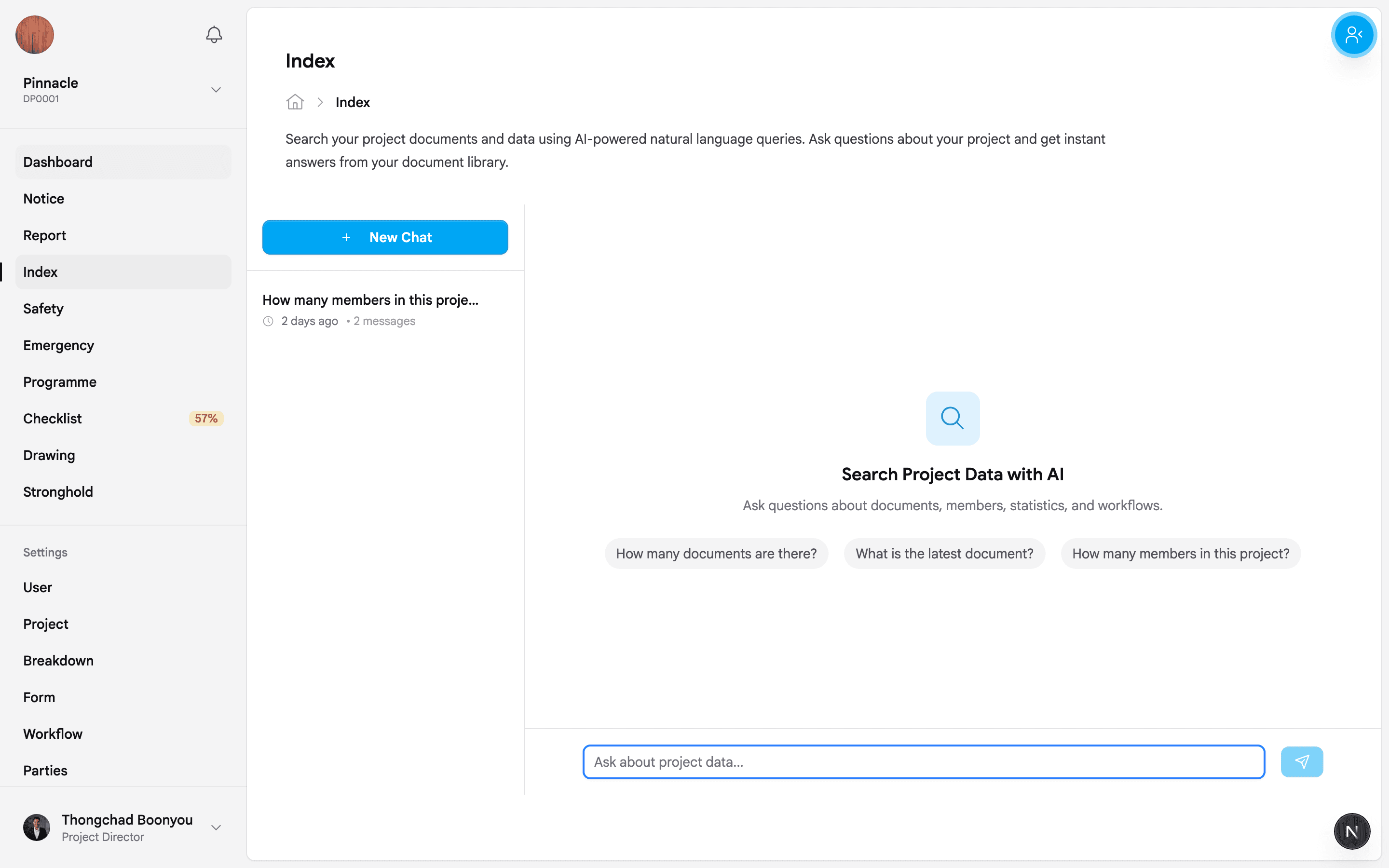This screenshot has height=868, width=1389.
Task: Ask 'How many documents are there?' suggestion
Action: (x=716, y=553)
